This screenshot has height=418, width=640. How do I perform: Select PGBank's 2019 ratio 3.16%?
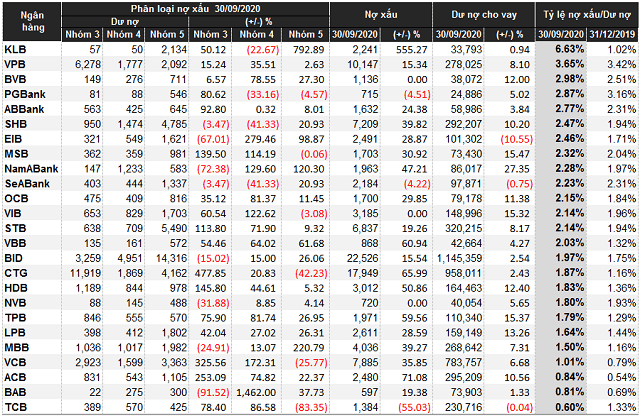pyautogui.click(x=622, y=94)
